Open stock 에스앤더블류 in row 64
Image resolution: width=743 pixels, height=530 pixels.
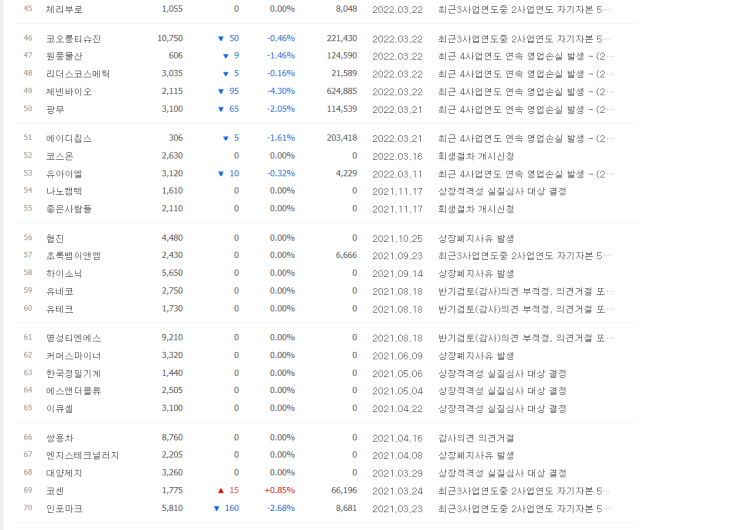[x=73, y=391]
